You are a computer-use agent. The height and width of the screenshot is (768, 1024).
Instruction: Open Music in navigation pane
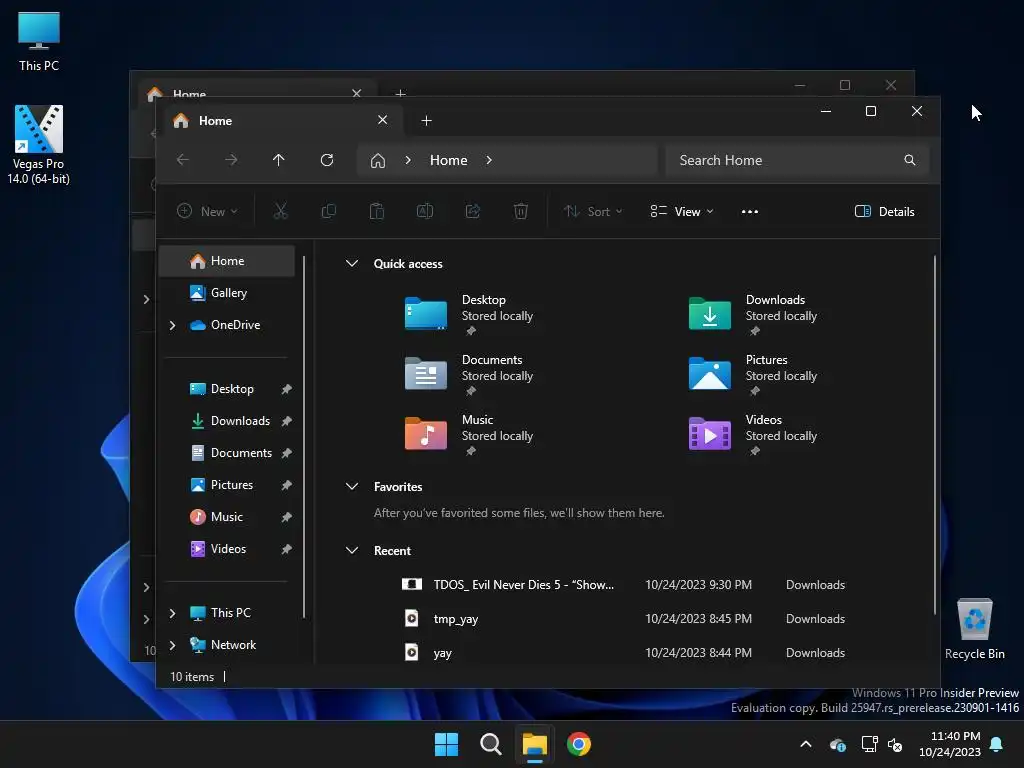(x=227, y=517)
